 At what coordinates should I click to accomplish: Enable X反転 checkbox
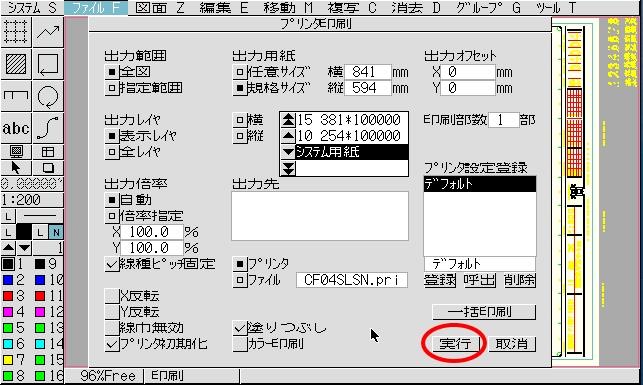click(x=112, y=296)
